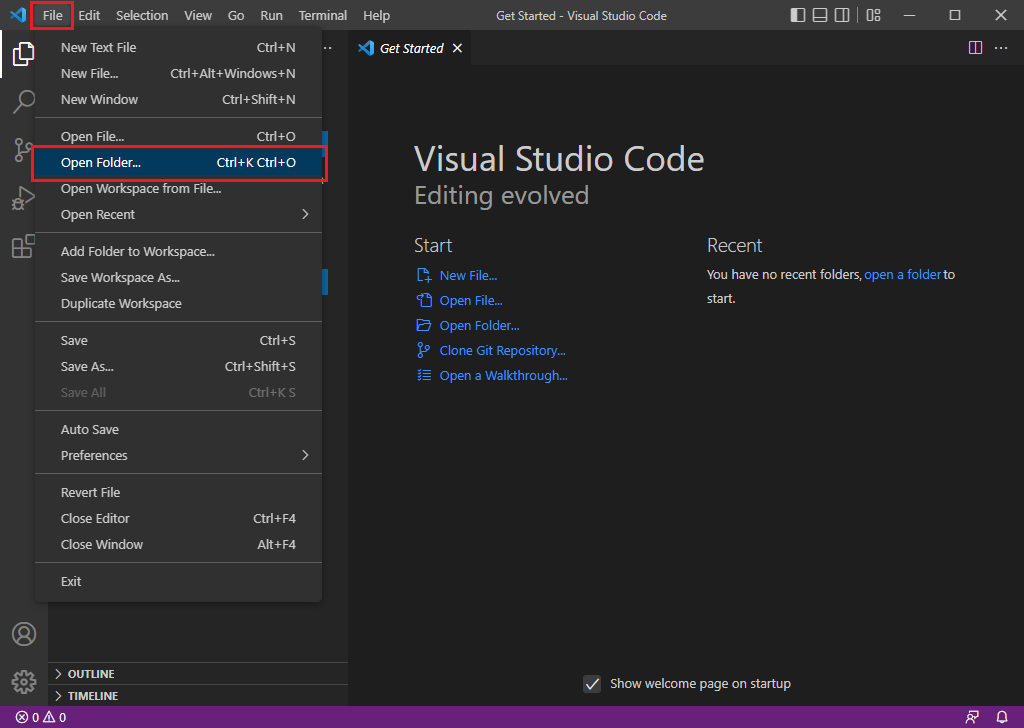Open the notifications bell icon

[1002, 717]
